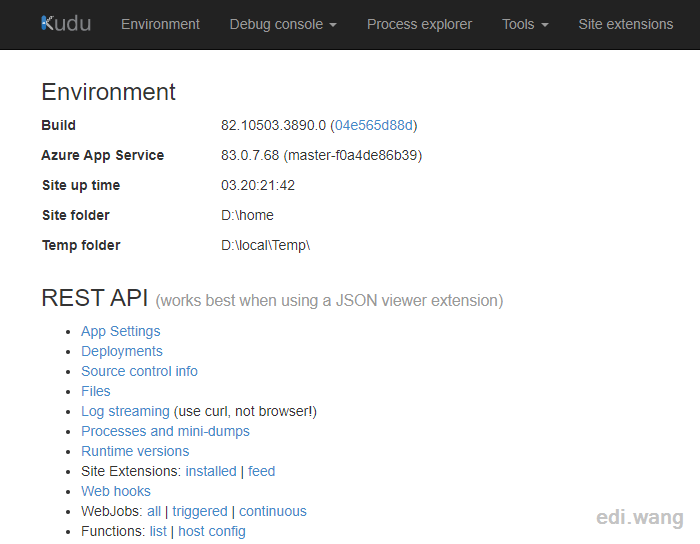This screenshot has width=700, height=544.
Task: Open Process explorer page
Action: [419, 24]
